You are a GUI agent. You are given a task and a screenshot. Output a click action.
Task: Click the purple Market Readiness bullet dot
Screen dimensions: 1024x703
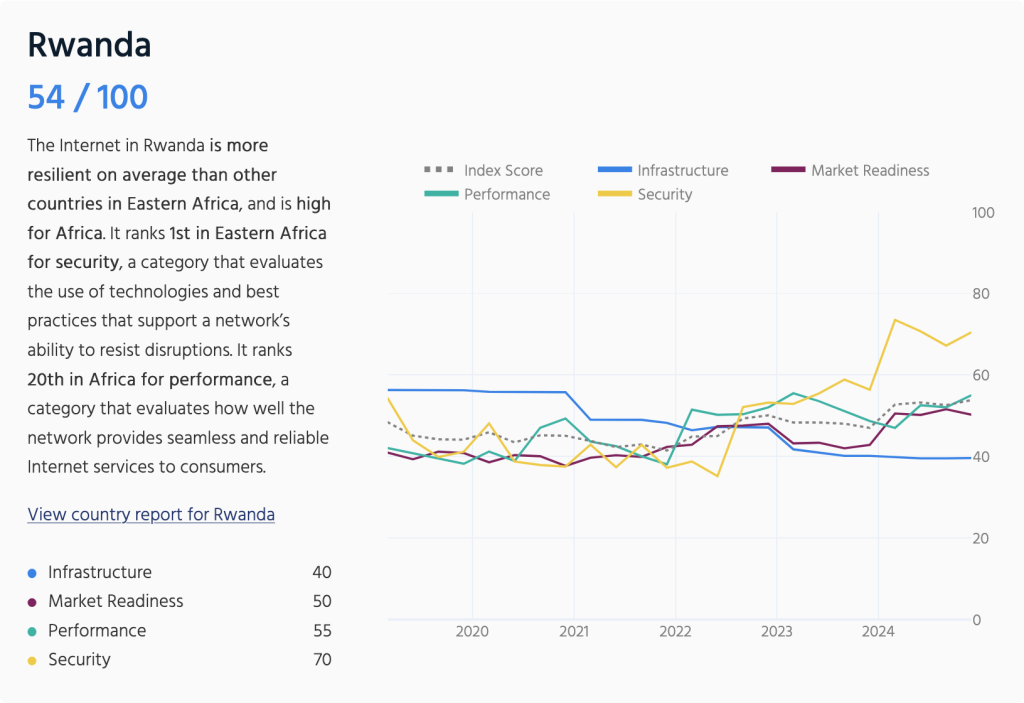click(x=32, y=602)
